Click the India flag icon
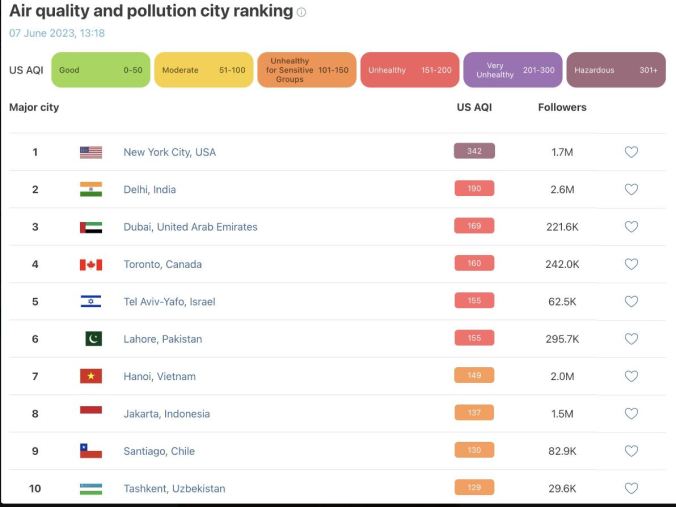This screenshot has width=676, height=507. pyautogui.click(x=91, y=190)
